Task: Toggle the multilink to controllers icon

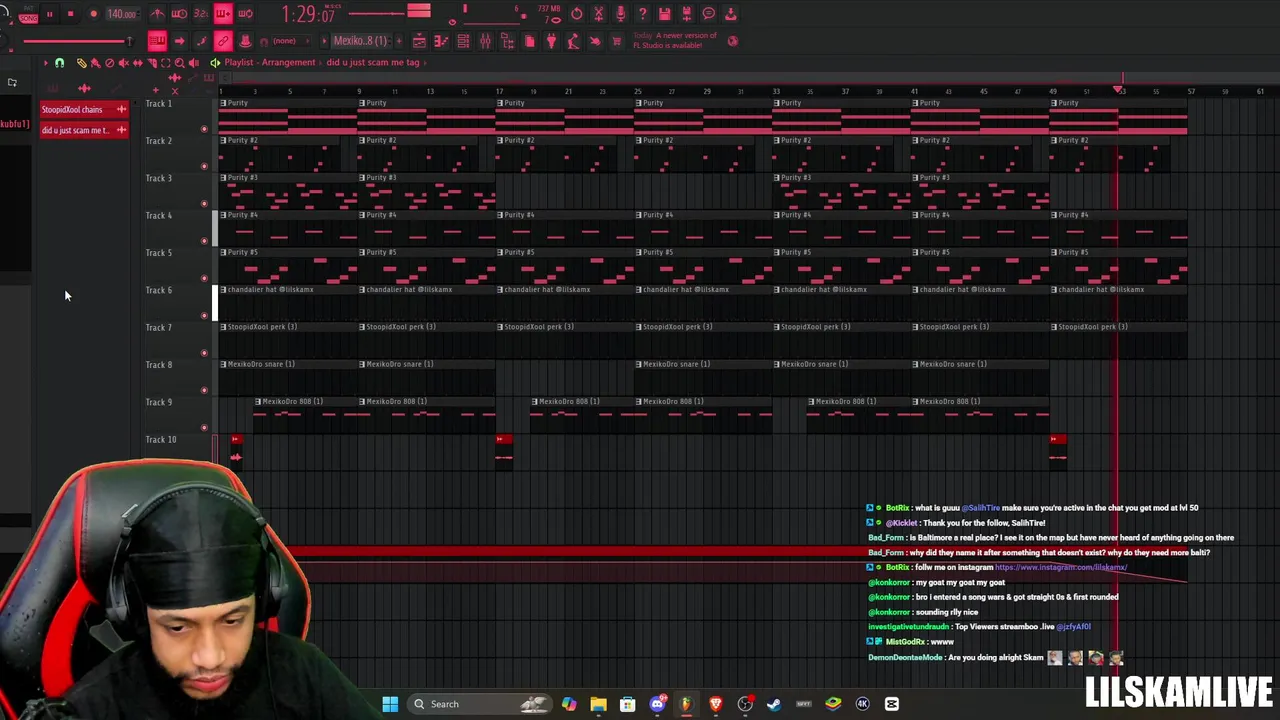Action: [245, 41]
